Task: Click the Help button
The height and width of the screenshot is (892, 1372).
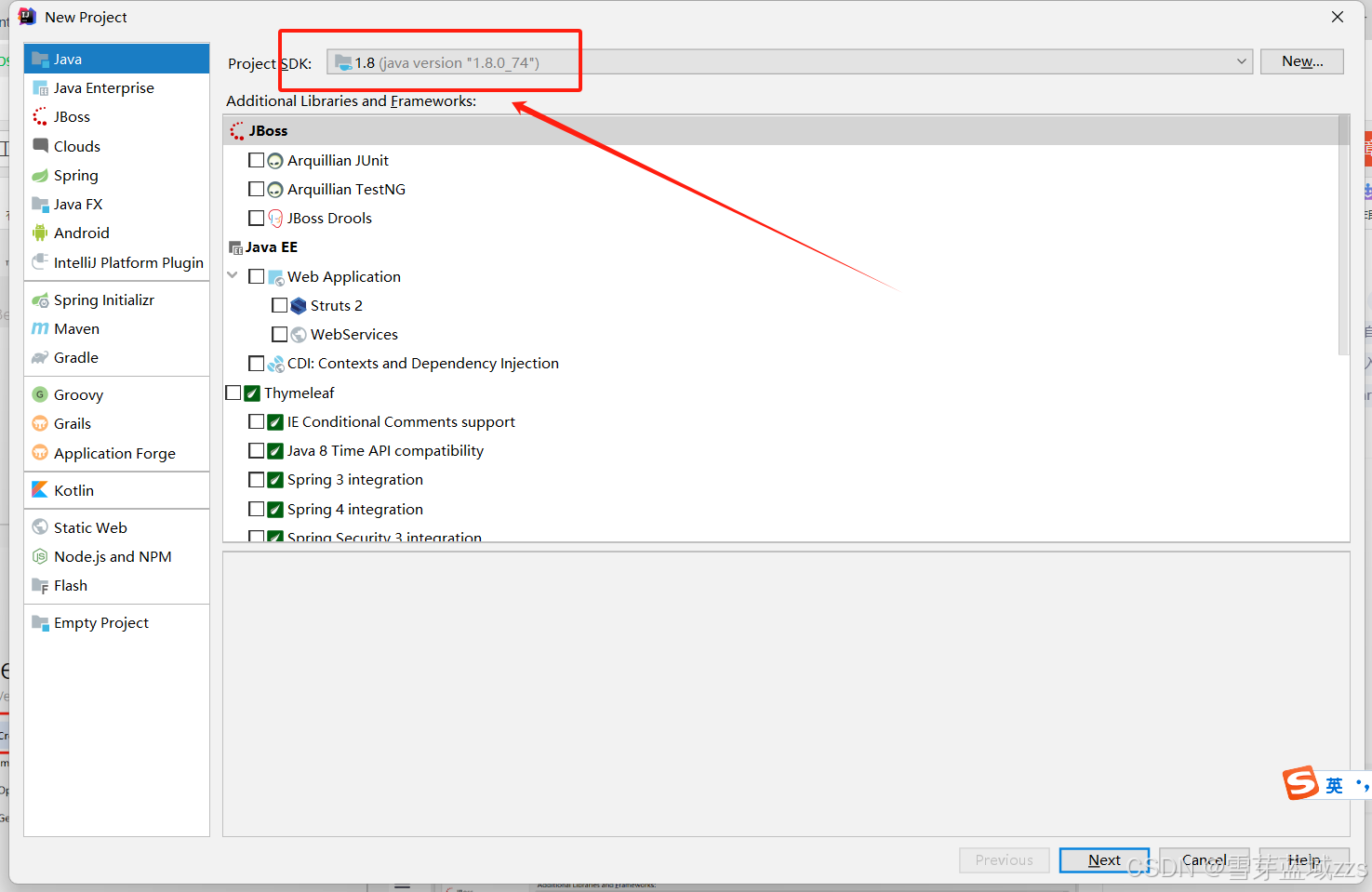Action: click(1304, 860)
